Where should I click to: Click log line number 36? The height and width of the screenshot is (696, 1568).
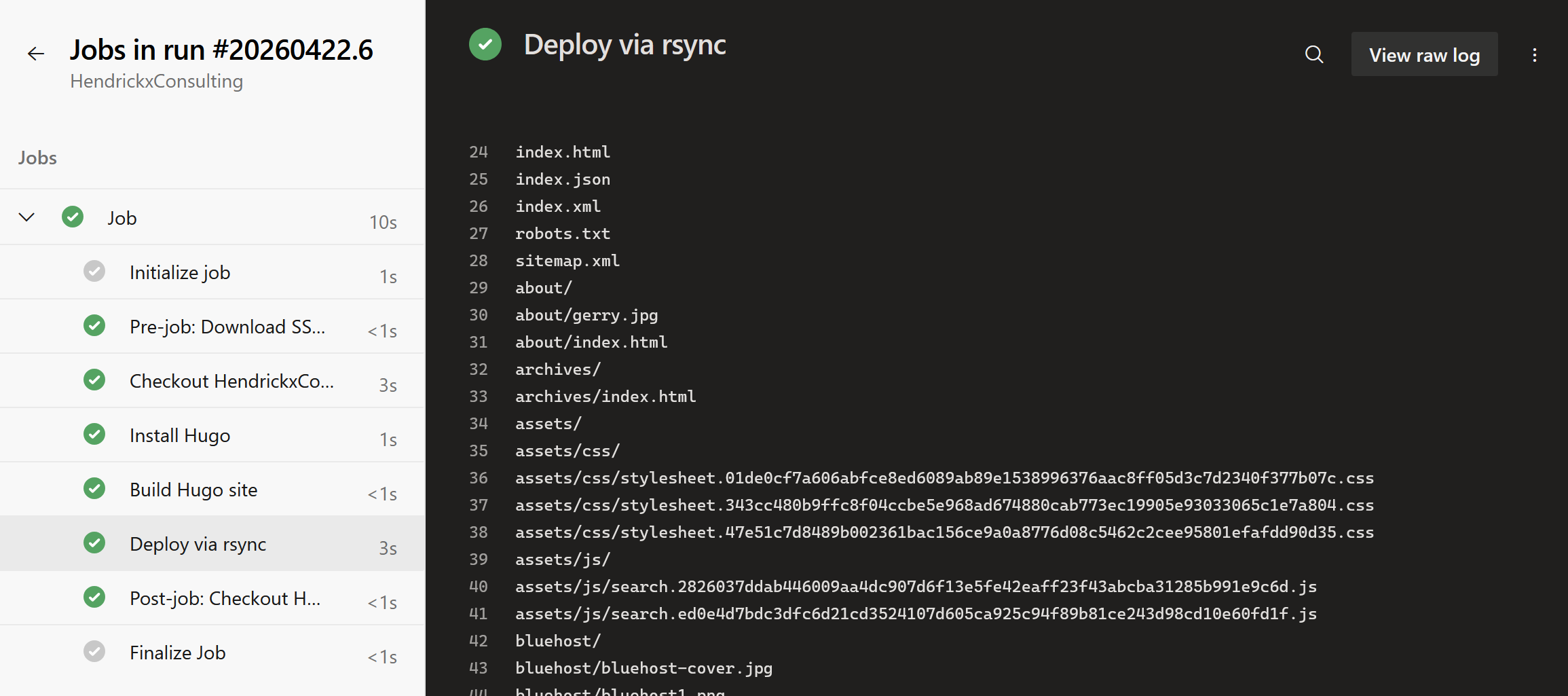478,478
